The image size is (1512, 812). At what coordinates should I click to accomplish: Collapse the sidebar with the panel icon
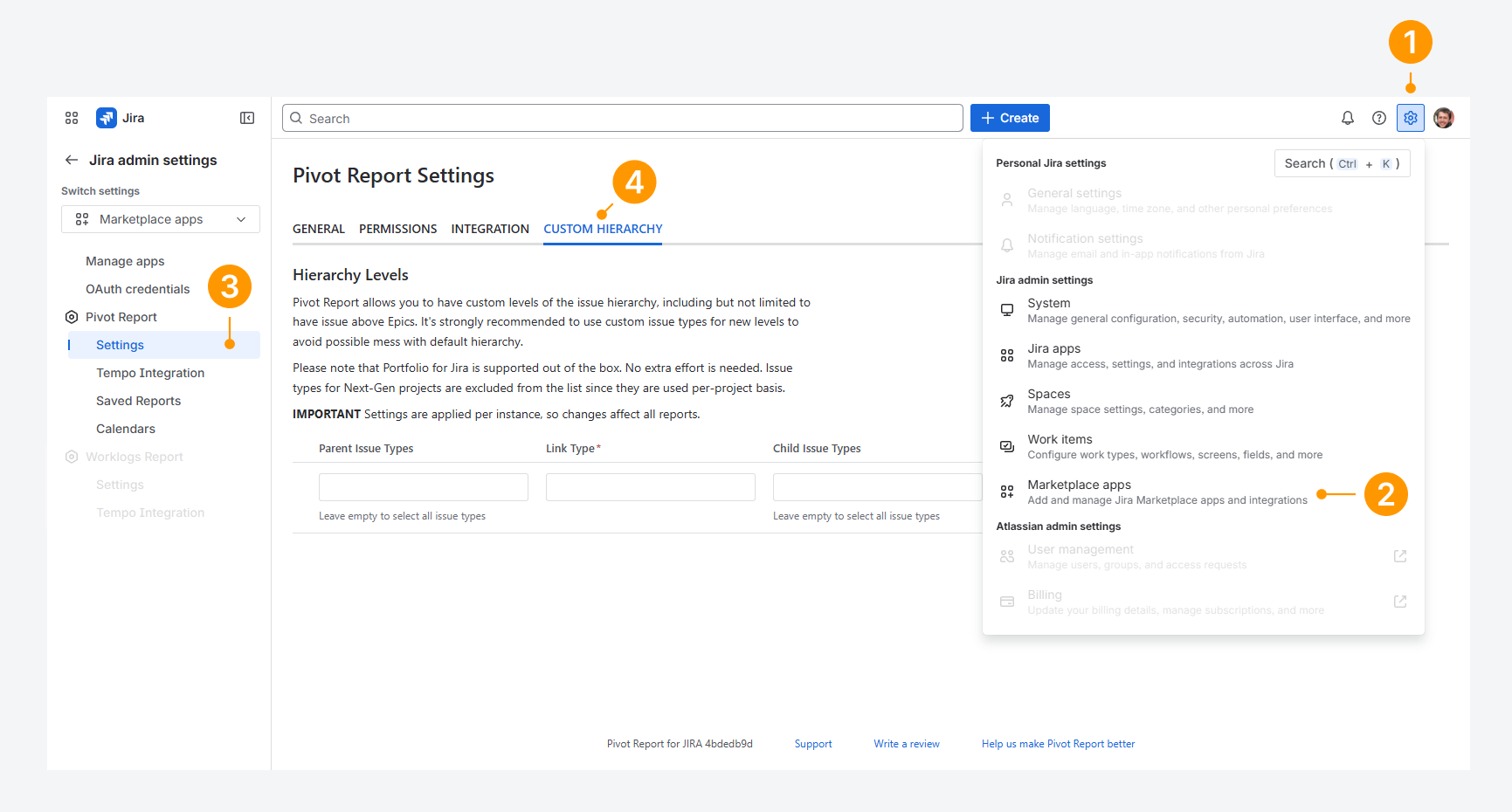click(x=247, y=118)
